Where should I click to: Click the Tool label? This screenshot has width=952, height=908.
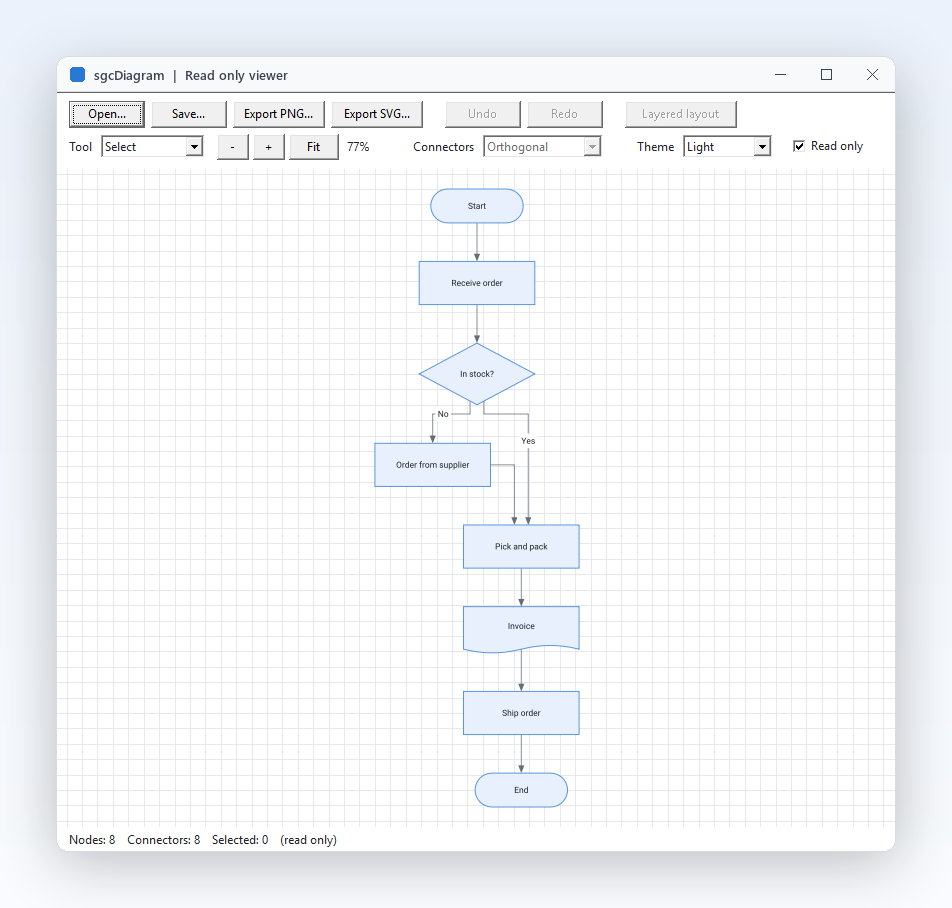[80, 147]
